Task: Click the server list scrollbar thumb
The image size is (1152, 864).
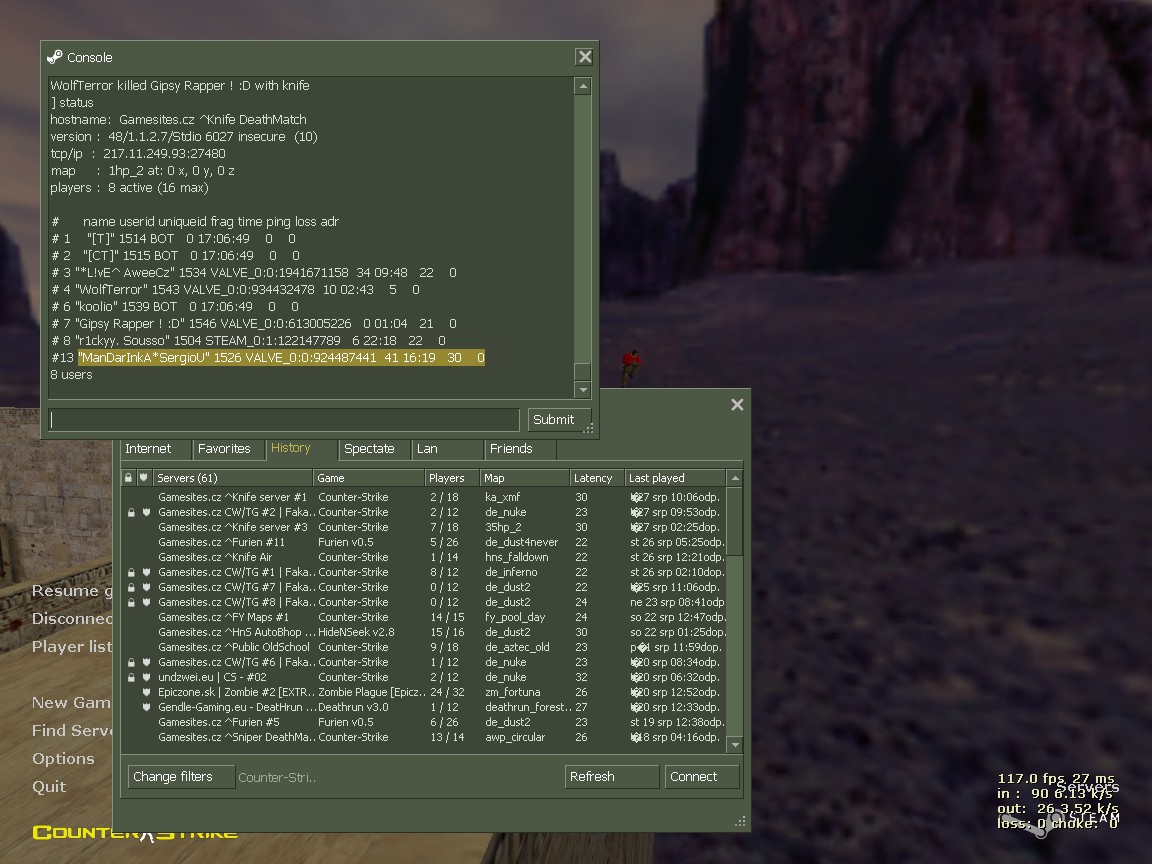Action: [x=735, y=522]
